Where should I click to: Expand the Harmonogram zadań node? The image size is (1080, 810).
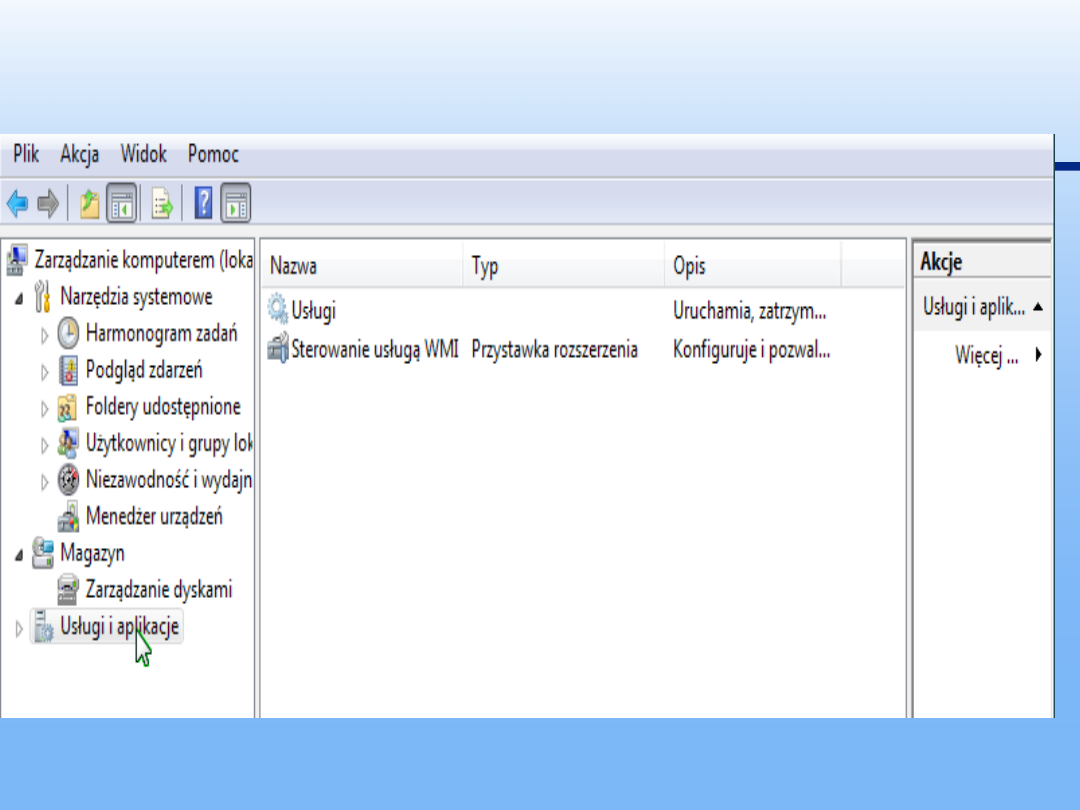click(44, 335)
